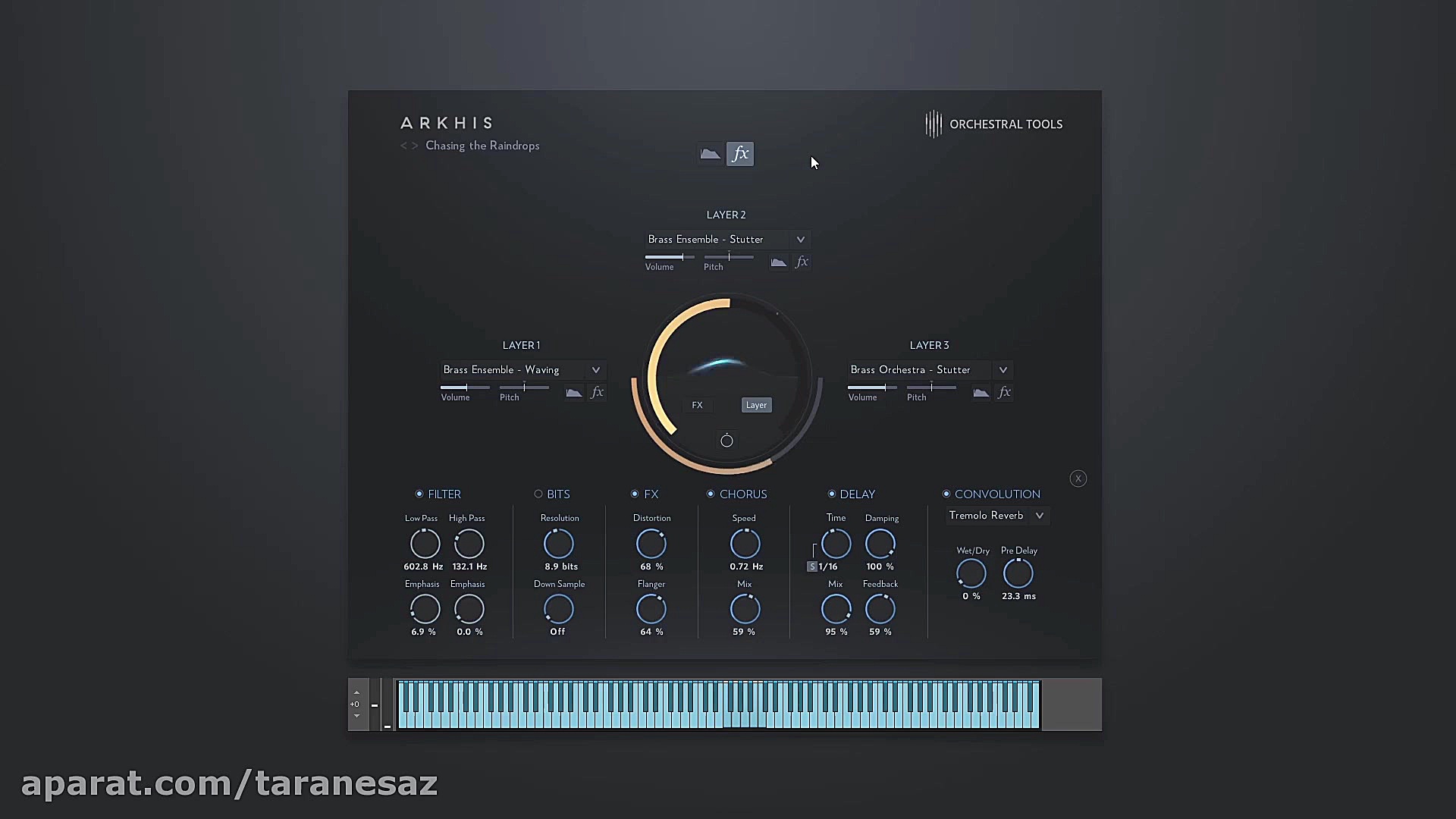Viewport: 1456px width, 819px height.
Task: Click the envelope icon for Layer 1
Action: (x=573, y=392)
